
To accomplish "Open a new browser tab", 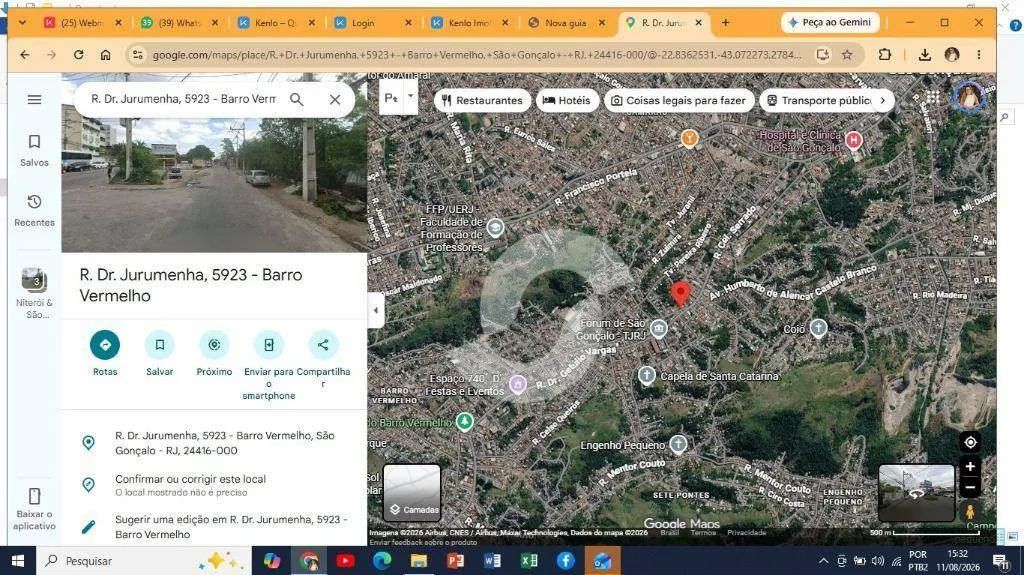I will (x=726, y=22).
